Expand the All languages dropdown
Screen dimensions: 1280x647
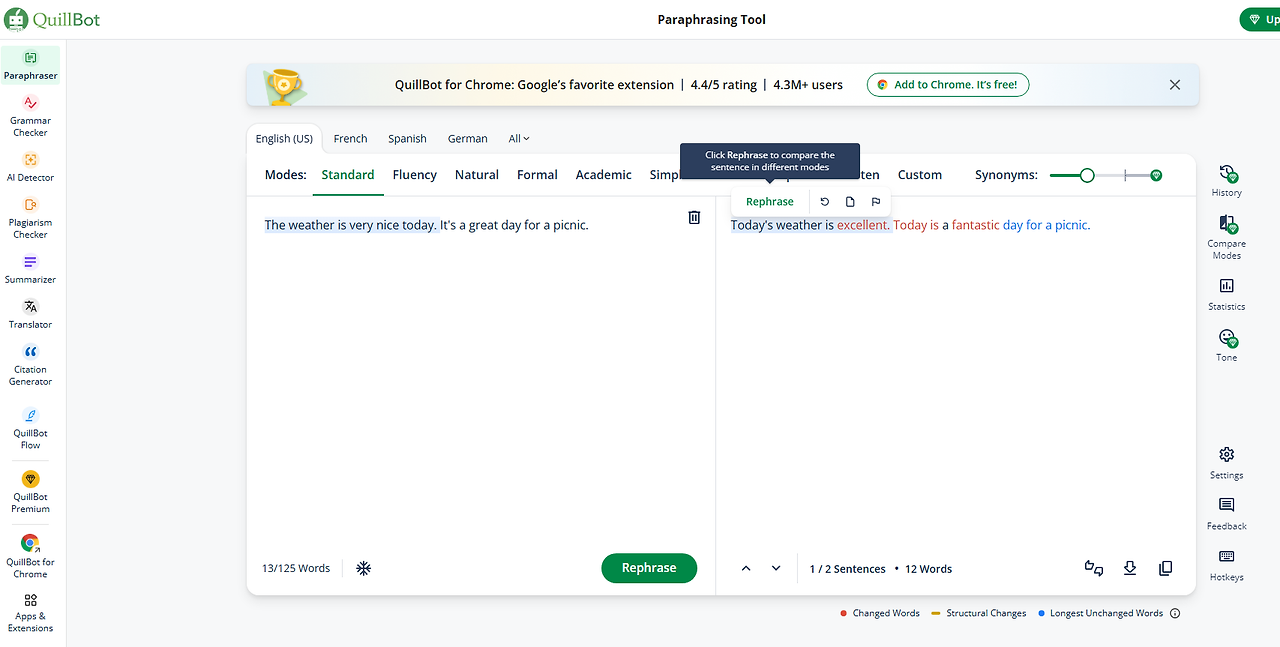519,139
